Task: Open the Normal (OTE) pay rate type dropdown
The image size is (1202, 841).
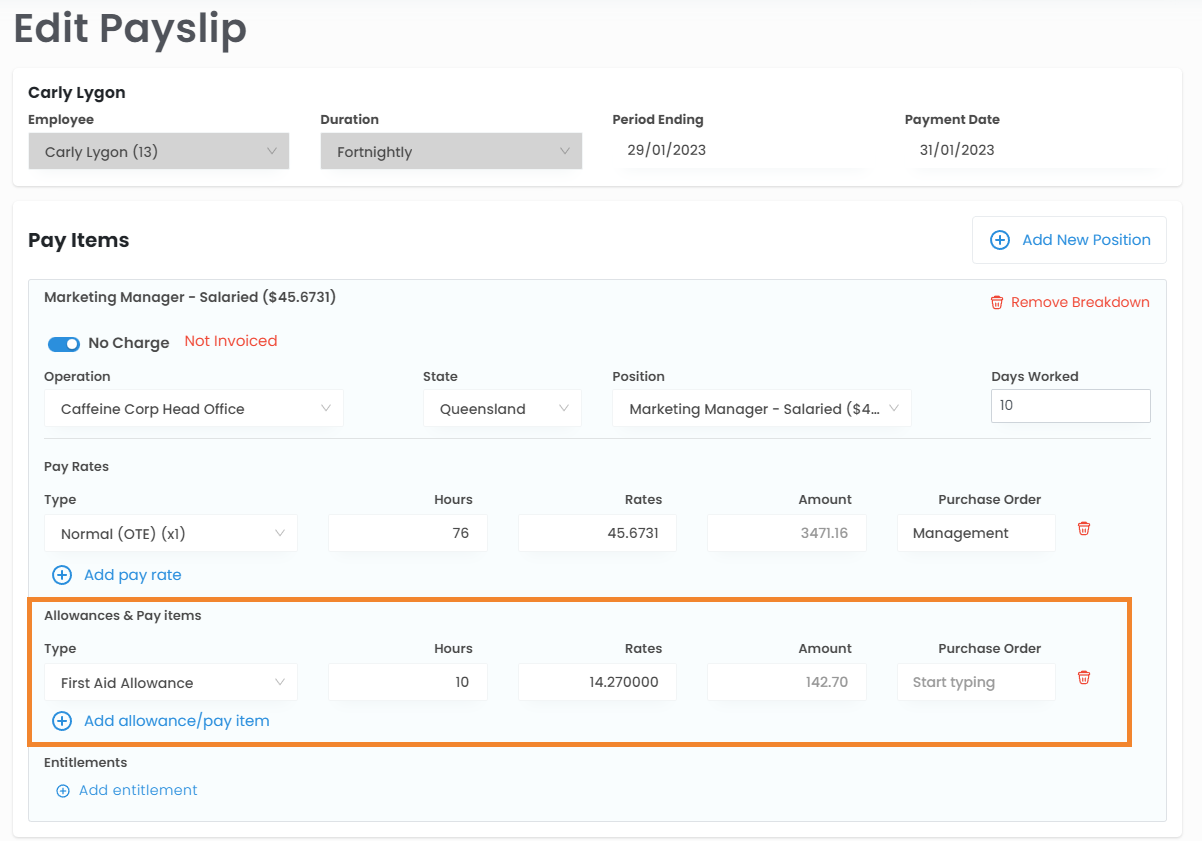Action: point(170,534)
